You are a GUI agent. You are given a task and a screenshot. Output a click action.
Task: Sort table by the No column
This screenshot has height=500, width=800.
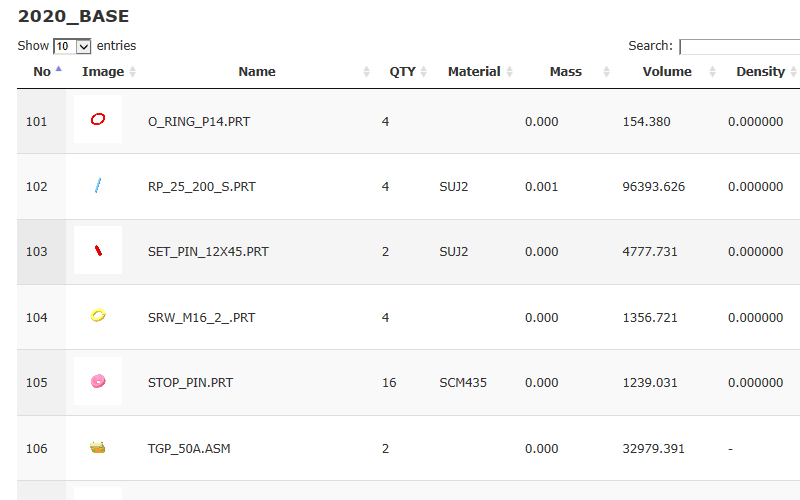coord(42,71)
